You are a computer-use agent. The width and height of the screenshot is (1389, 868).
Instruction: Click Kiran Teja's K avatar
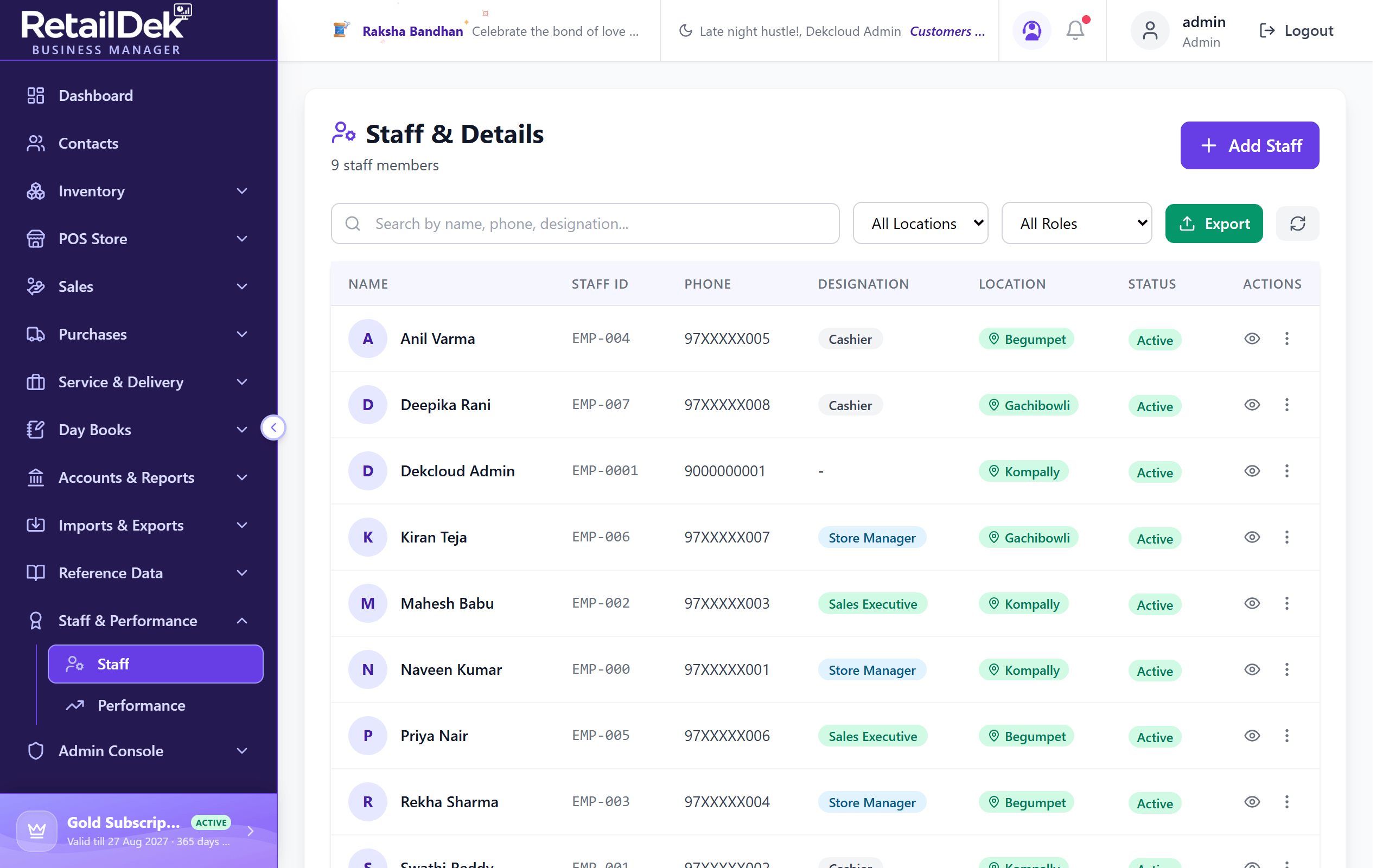[368, 537]
